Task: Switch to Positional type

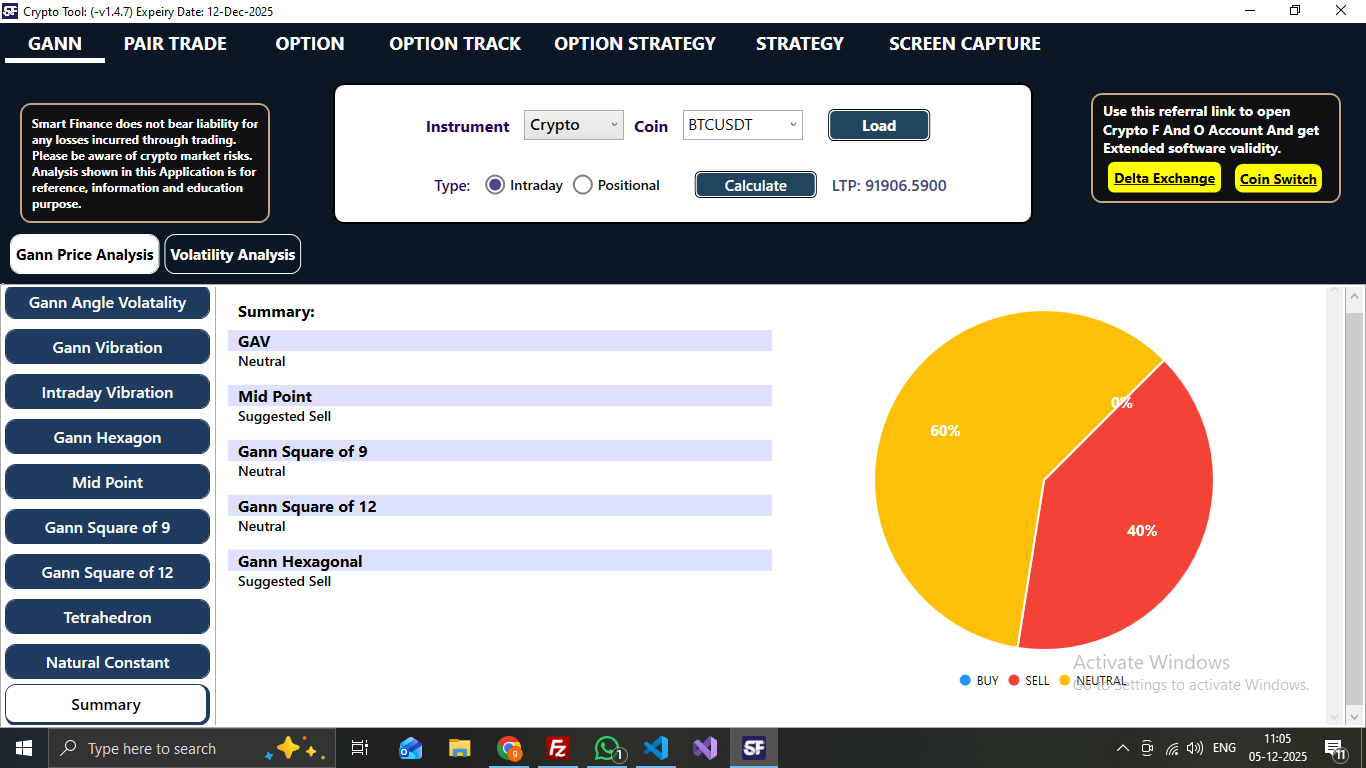Action: click(582, 184)
